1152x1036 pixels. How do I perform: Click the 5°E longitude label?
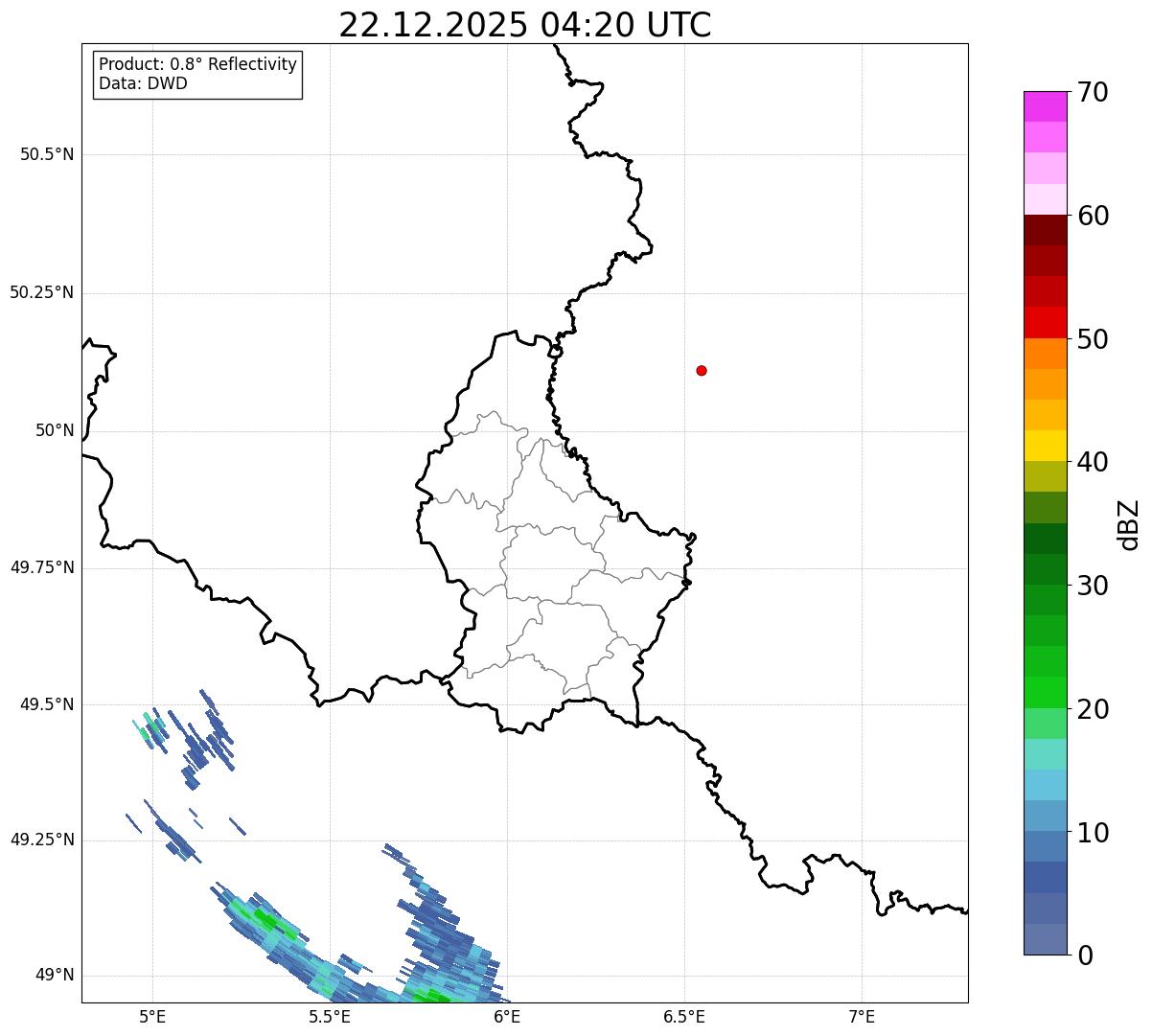point(152,1016)
